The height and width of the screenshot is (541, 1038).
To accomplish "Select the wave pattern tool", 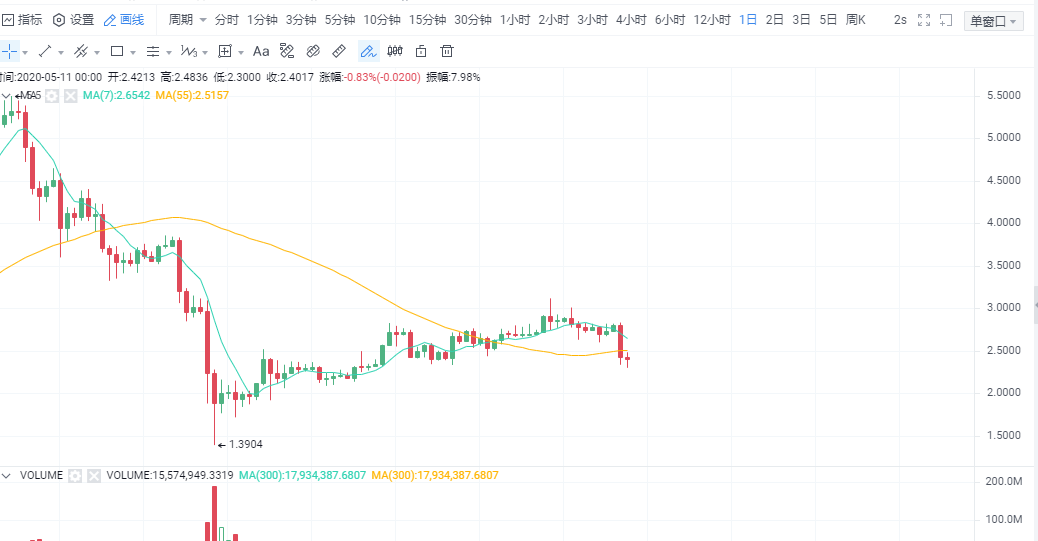I will coord(189,51).
